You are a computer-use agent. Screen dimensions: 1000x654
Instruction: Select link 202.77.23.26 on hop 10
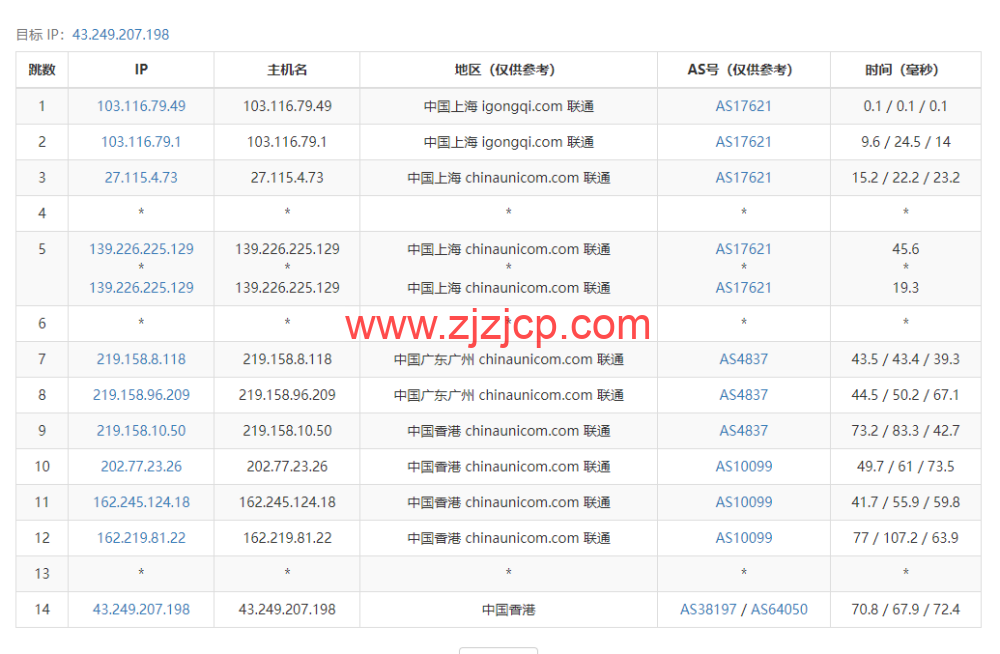pos(140,466)
